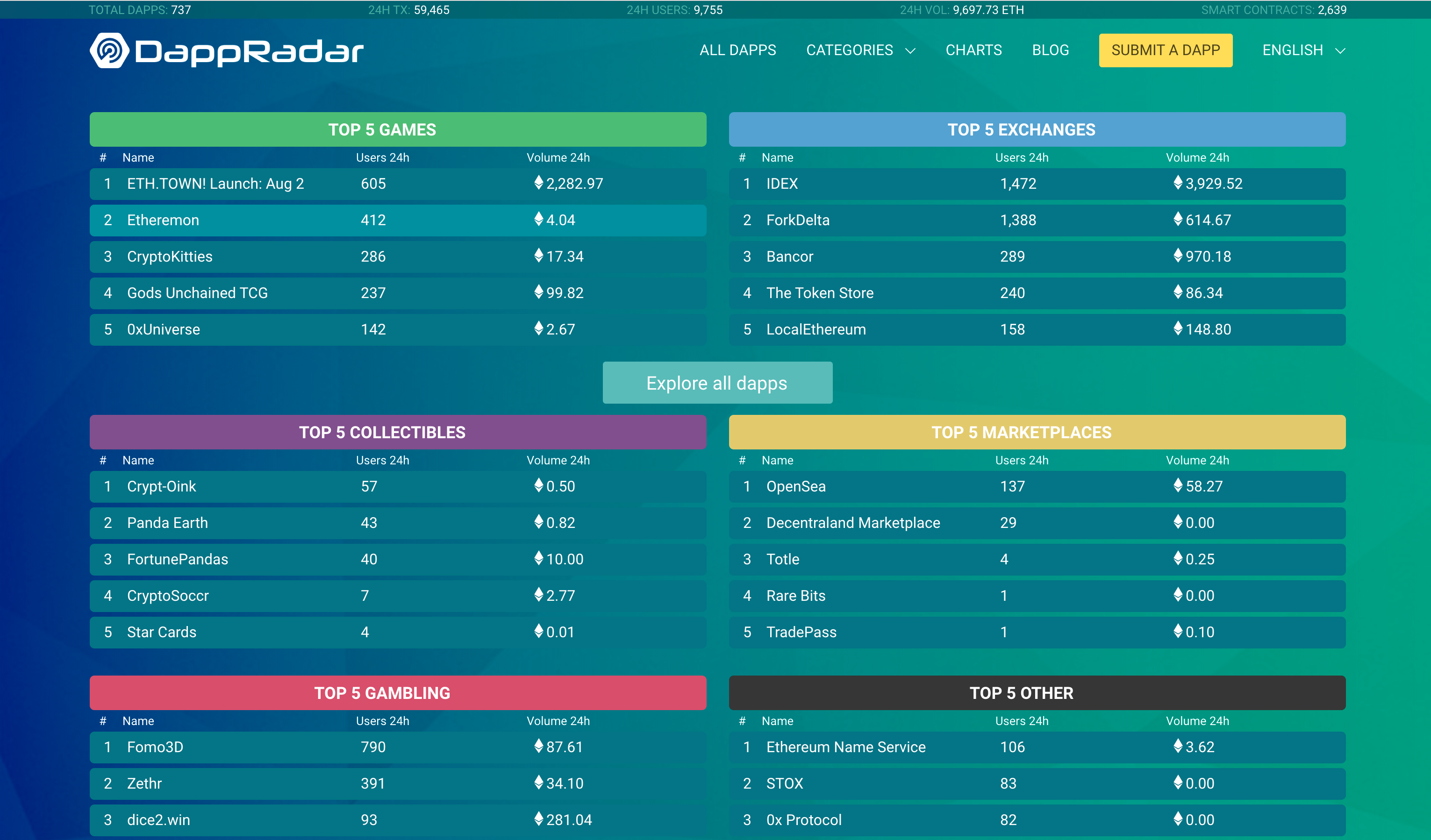Image resolution: width=1431 pixels, height=840 pixels.
Task: Open the TOP 5 GAMES header
Action: point(398,129)
